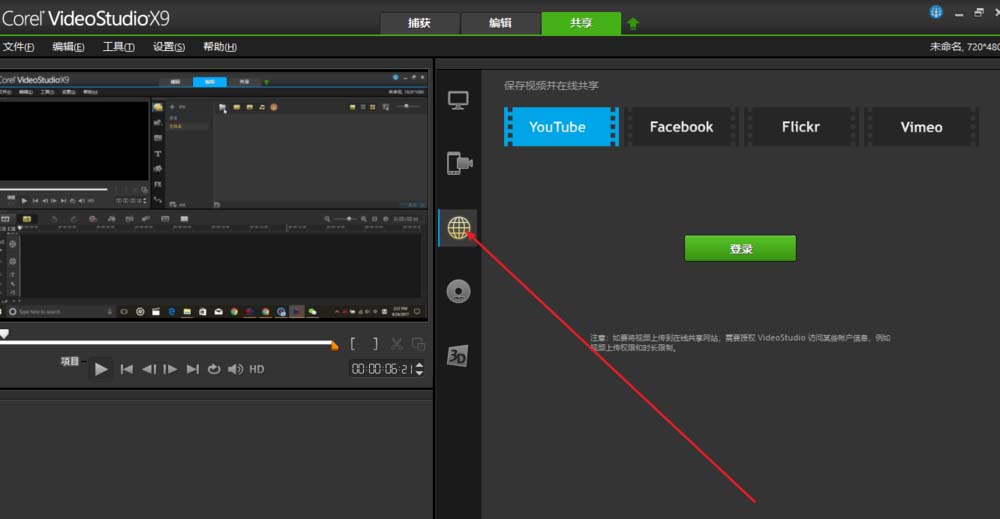1000x519 pixels.
Task: Toggle repeat playback
Action: 214,369
